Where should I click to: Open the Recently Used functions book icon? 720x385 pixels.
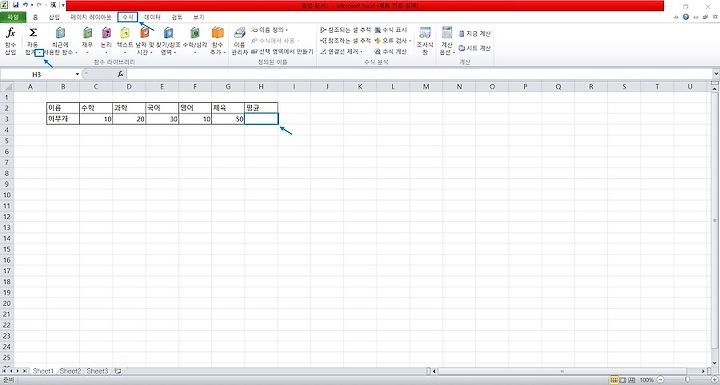(60, 33)
